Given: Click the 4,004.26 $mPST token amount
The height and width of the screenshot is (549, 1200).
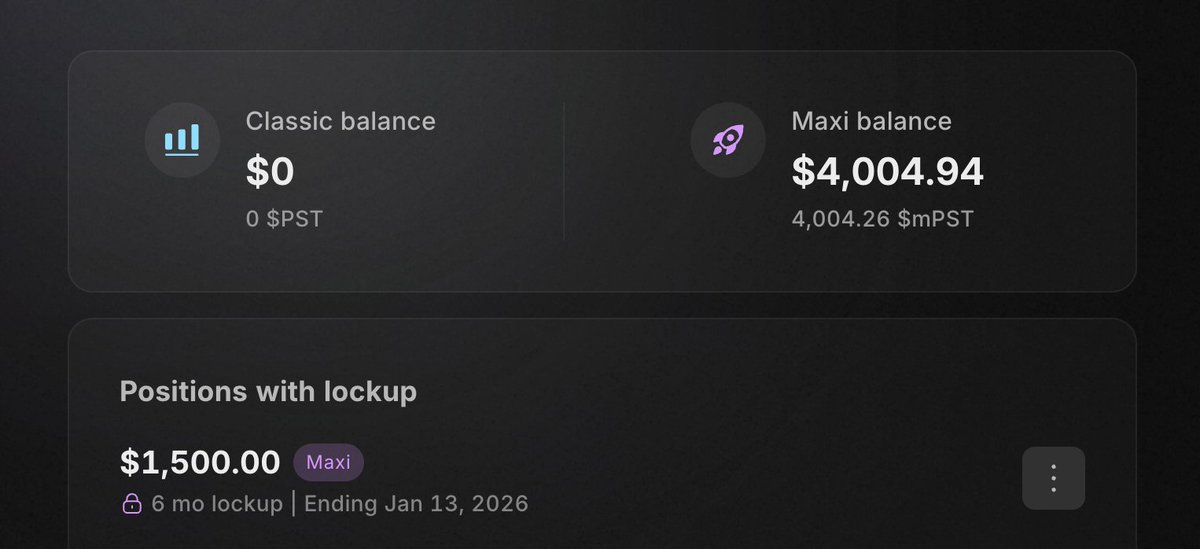Looking at the screenshot, I should point(883,218).
